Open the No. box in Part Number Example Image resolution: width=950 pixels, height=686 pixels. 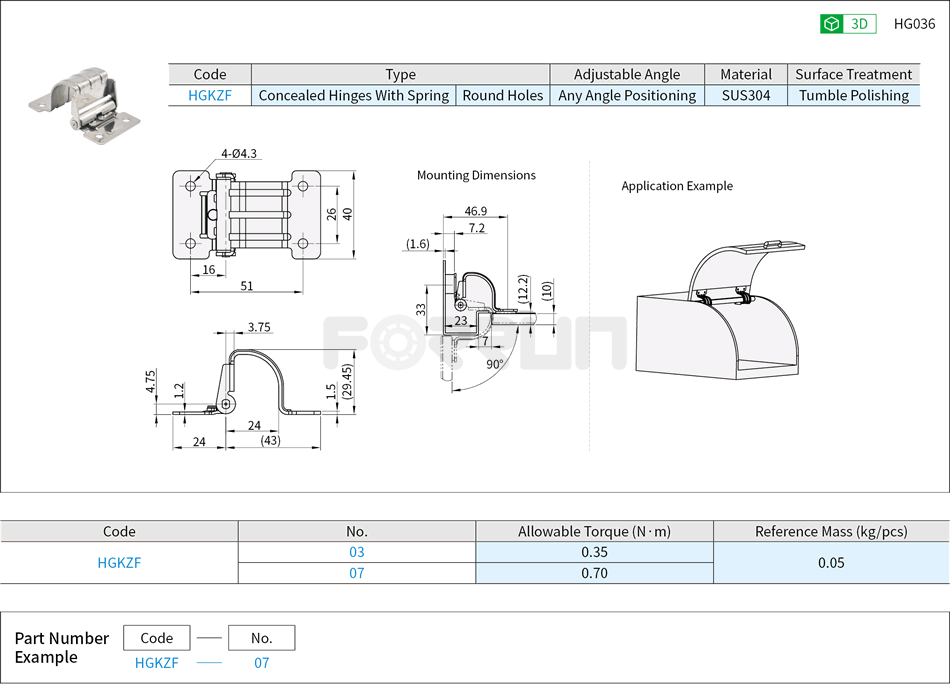point(262,637)
